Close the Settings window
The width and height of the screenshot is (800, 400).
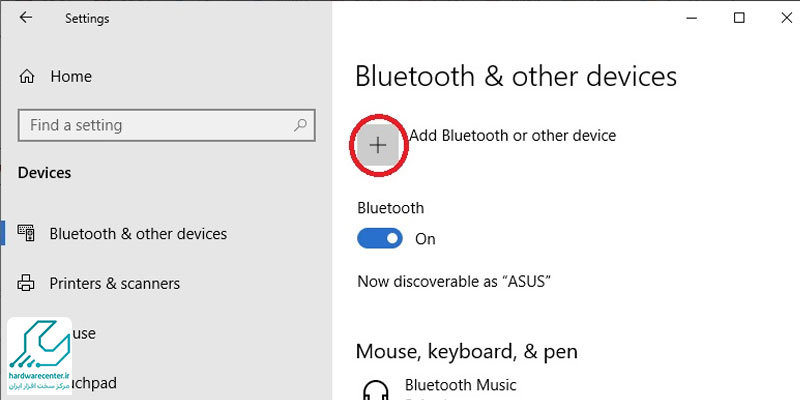787,18
